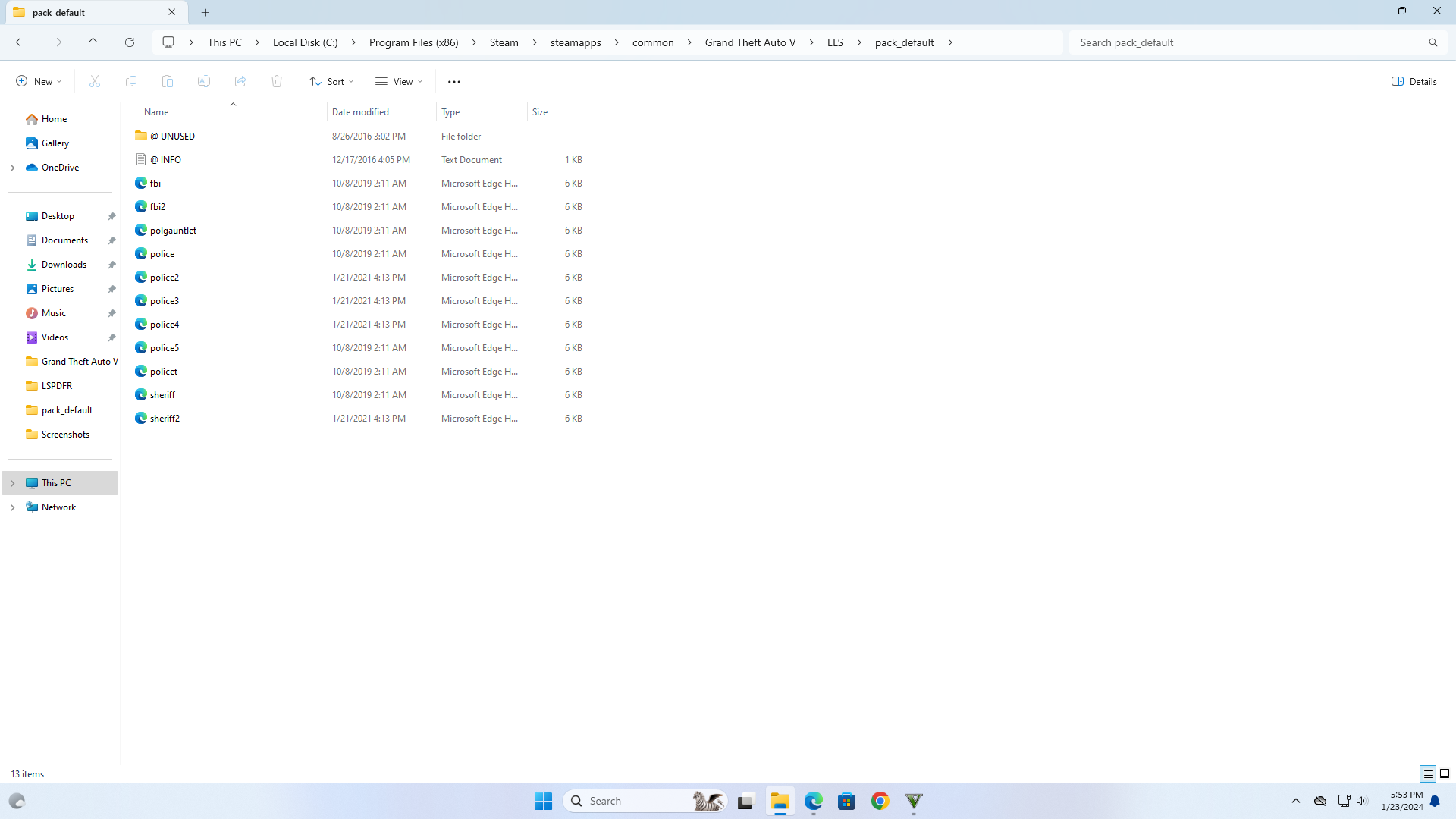Click the Delete trash icon in toolbar
This screenshot has height=819, width=1456.
click(x=277, y=81)
